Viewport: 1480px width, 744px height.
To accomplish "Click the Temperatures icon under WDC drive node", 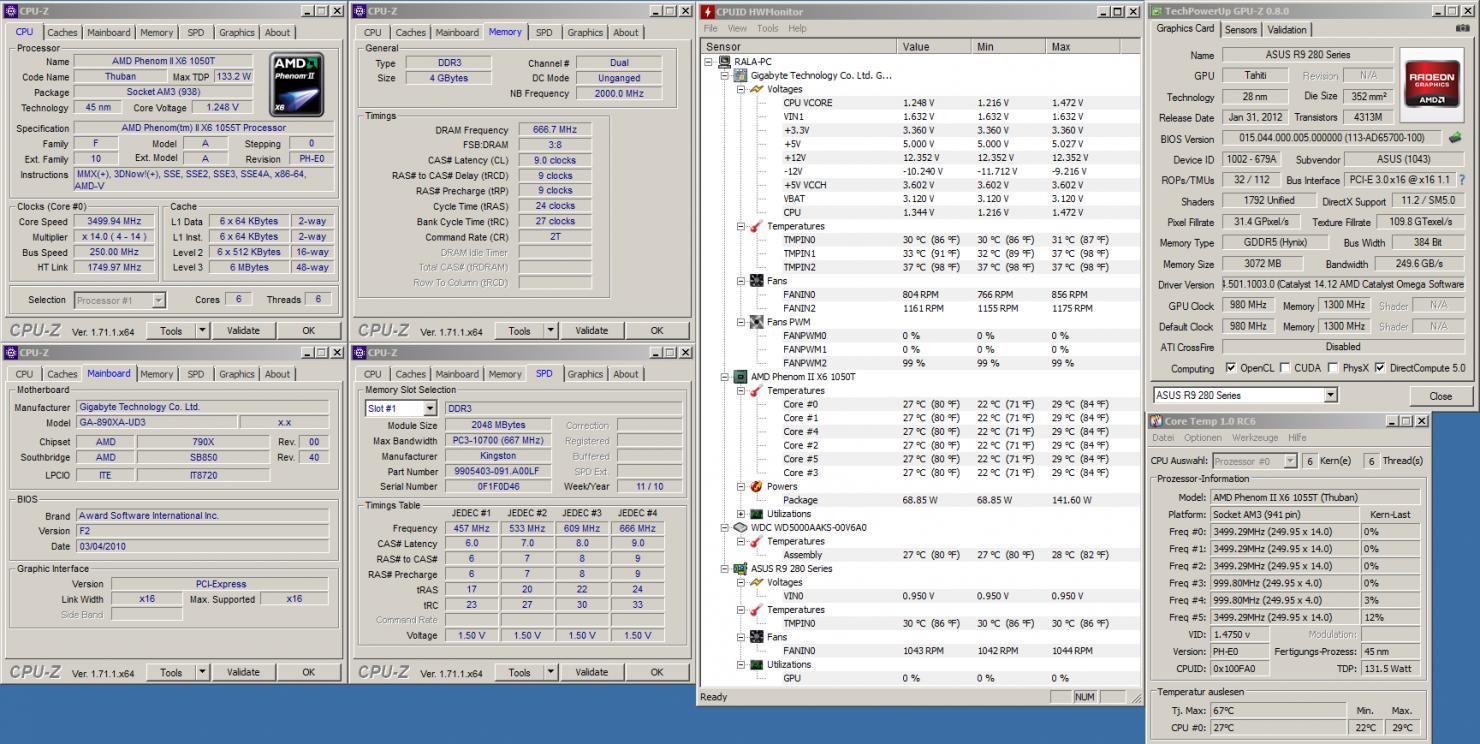I will (x=757, y=541).
